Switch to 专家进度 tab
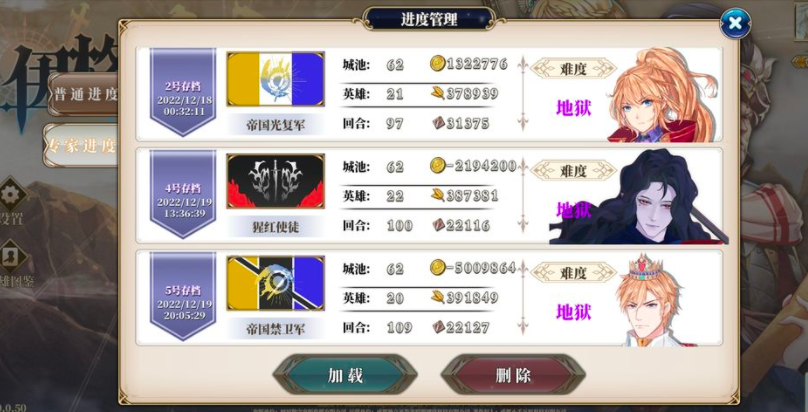 81,146
